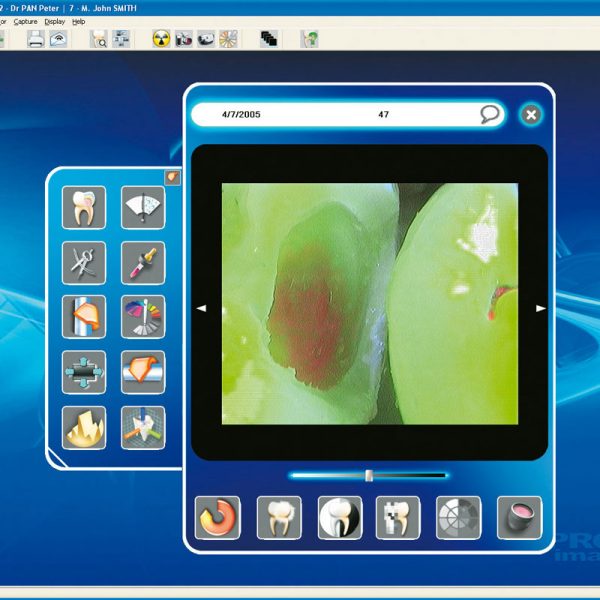Click the pixelated tooth filter icon
600x600 pixels.
tap(398, 518)
